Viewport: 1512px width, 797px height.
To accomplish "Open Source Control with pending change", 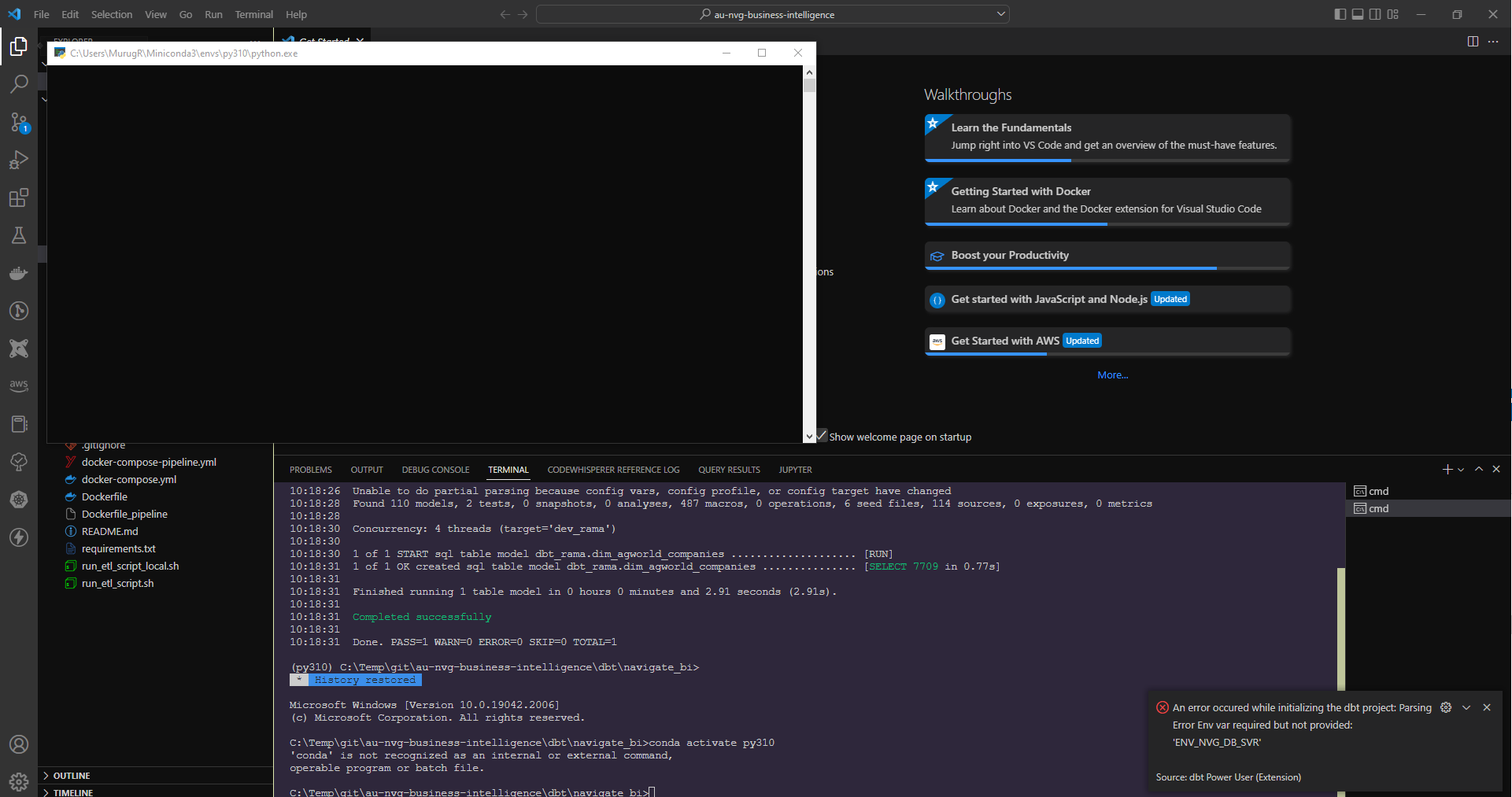I will coord(19,124).
